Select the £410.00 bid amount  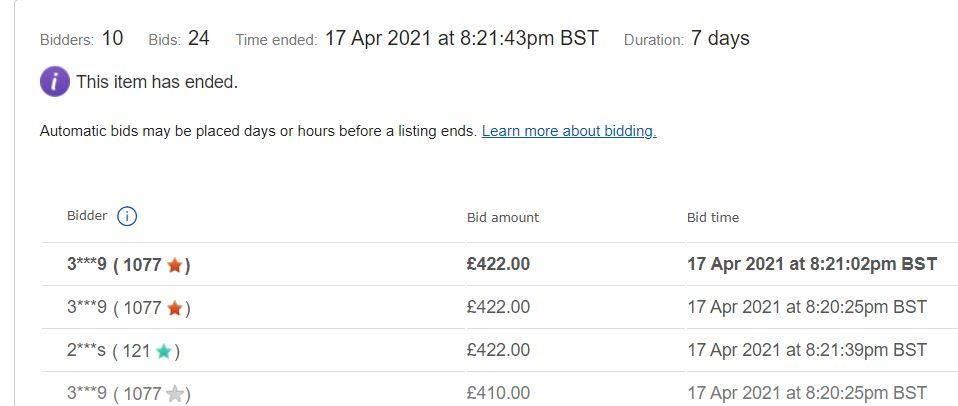click(498, 393)
